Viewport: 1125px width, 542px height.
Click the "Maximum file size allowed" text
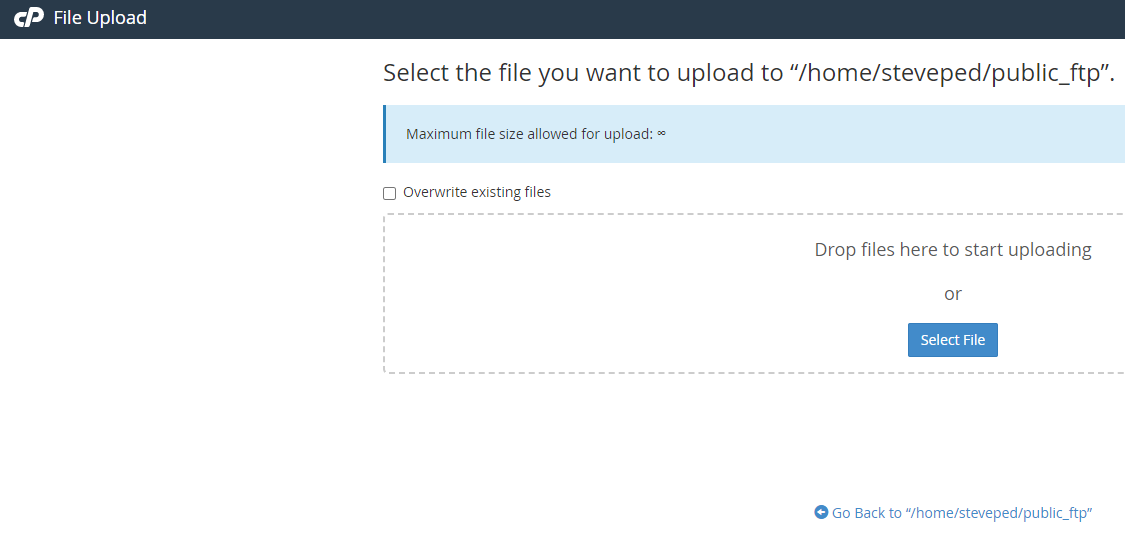click(529, 134)
